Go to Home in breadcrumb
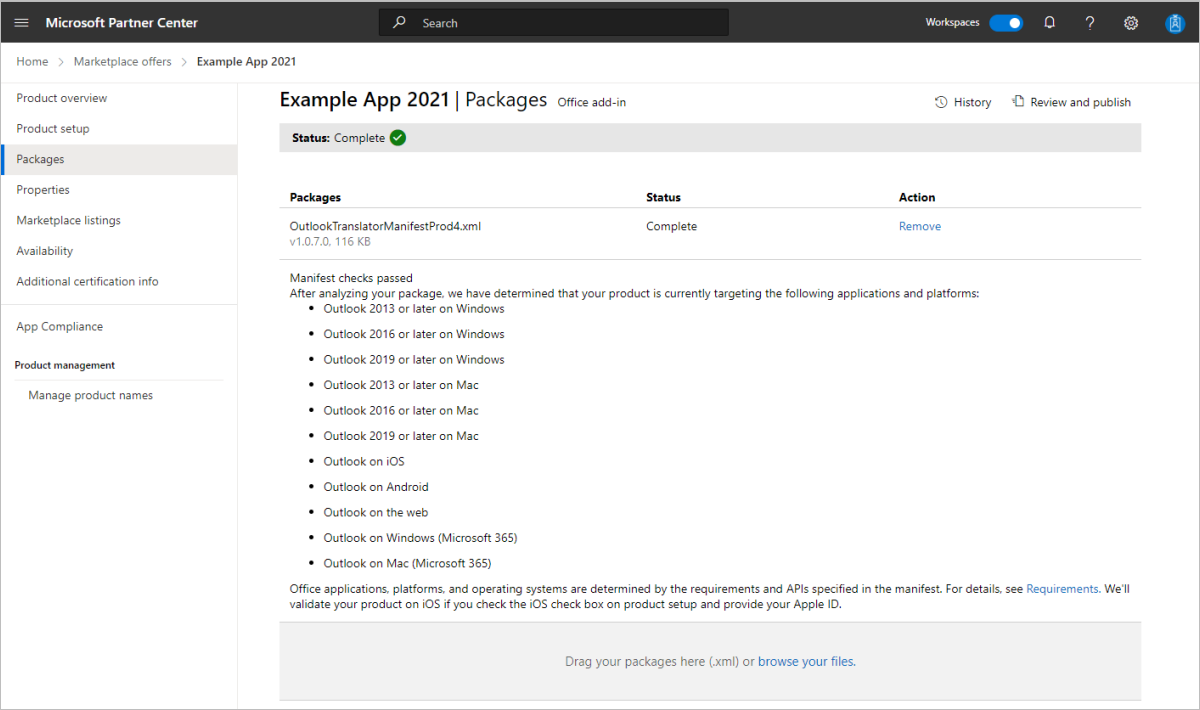This screenshot has width=1200, height=710. (32, 62)
